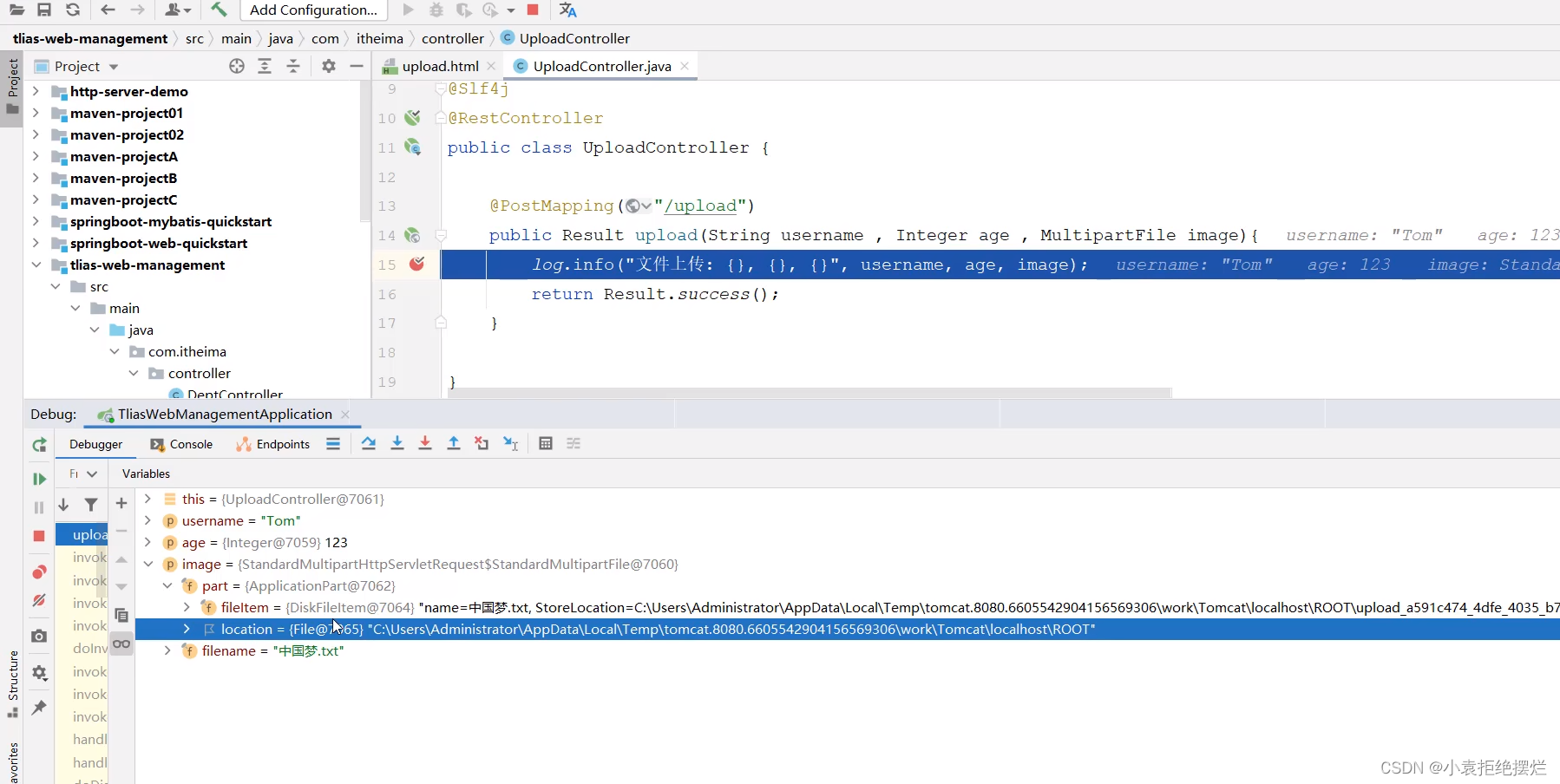Click the /upload URL mapping link
The width and height of the screenshot is (1560, 784).
click(x=699, y=206)
